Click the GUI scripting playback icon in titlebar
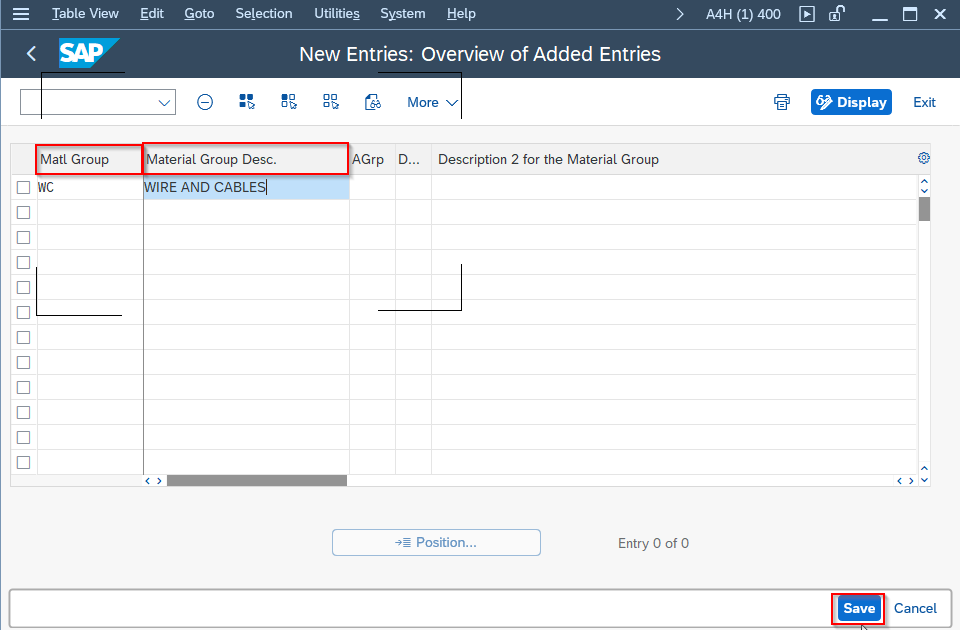The width and height of the screenshot is (960, 630). [x=806, y=14]
